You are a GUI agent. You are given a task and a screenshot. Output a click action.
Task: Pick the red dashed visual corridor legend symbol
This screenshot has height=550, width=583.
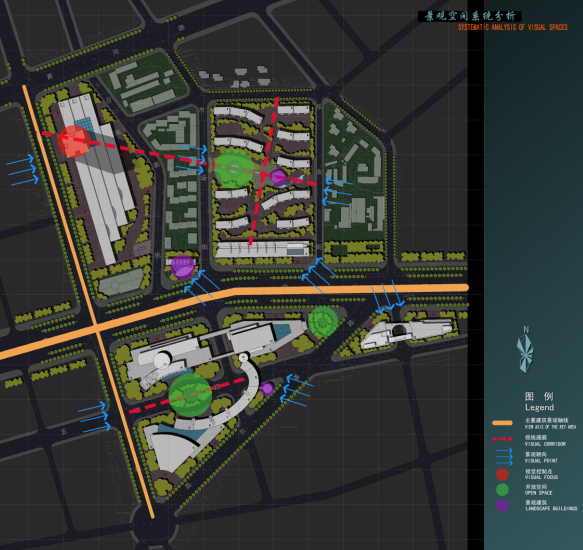[502, 439]
